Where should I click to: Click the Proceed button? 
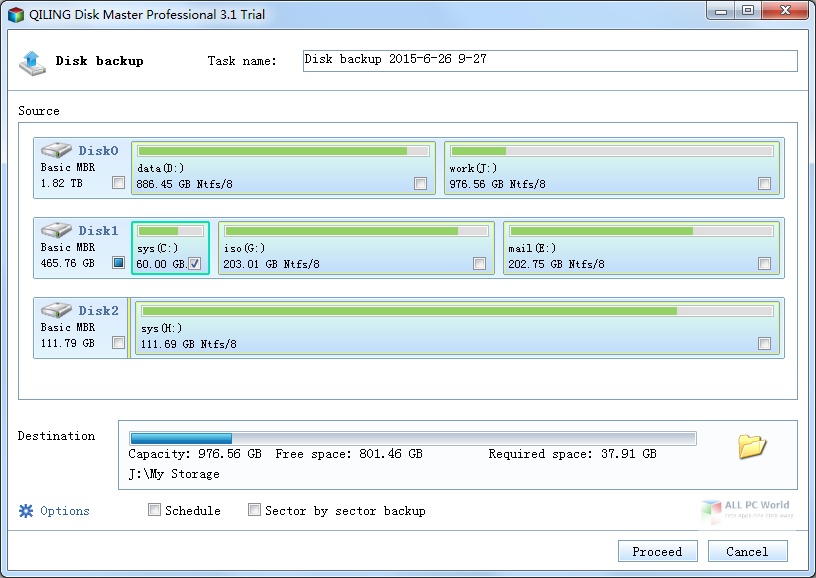point(657,551)
